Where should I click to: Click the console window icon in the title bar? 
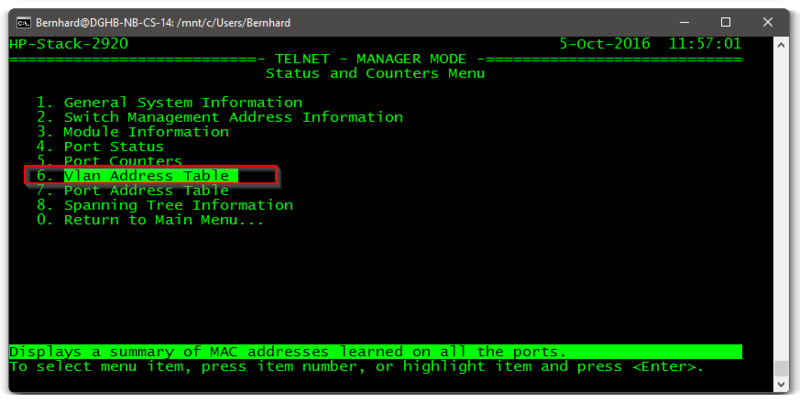pyautogui.click(x=22, y=22)
